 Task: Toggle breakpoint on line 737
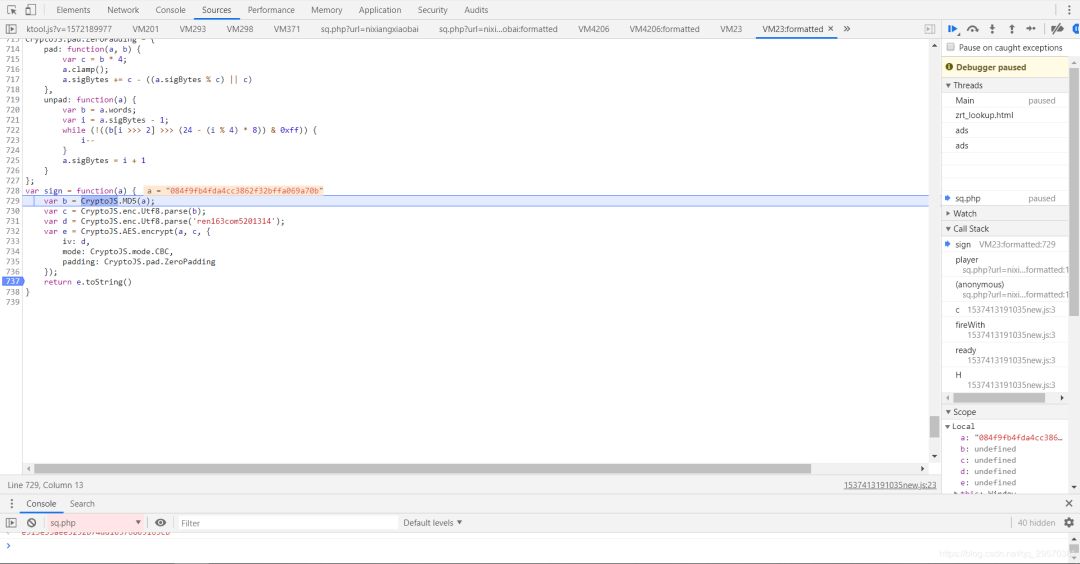click(x=11, y=282)
